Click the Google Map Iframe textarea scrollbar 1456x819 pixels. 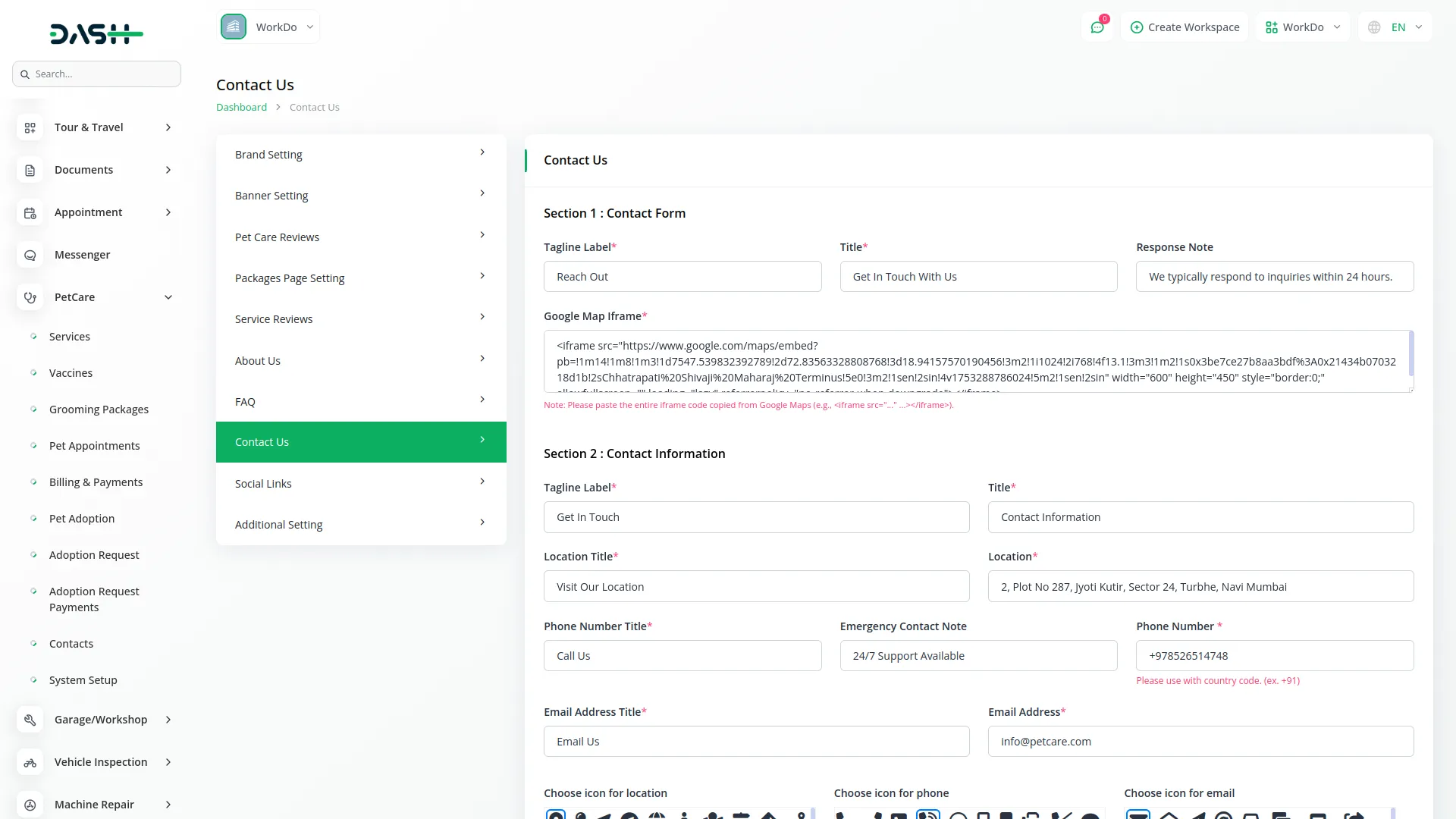1410,353
